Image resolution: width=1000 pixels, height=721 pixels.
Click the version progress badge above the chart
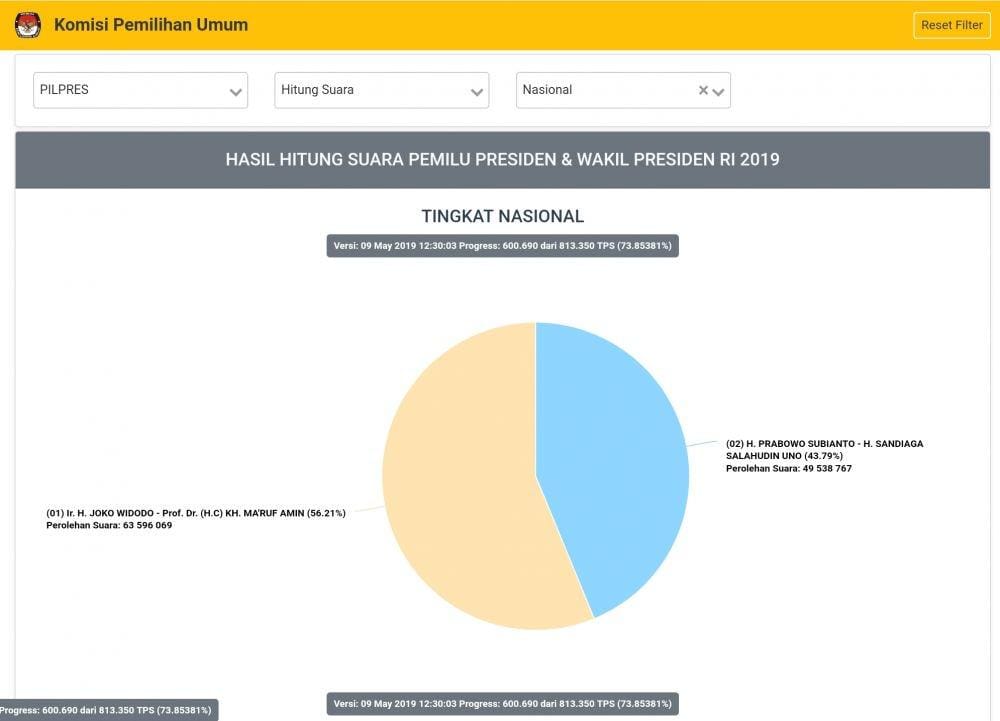pos(502,246)
